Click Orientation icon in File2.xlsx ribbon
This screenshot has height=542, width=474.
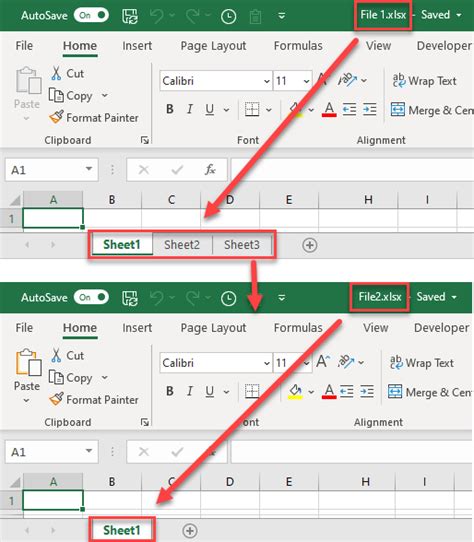click(347, 362)
